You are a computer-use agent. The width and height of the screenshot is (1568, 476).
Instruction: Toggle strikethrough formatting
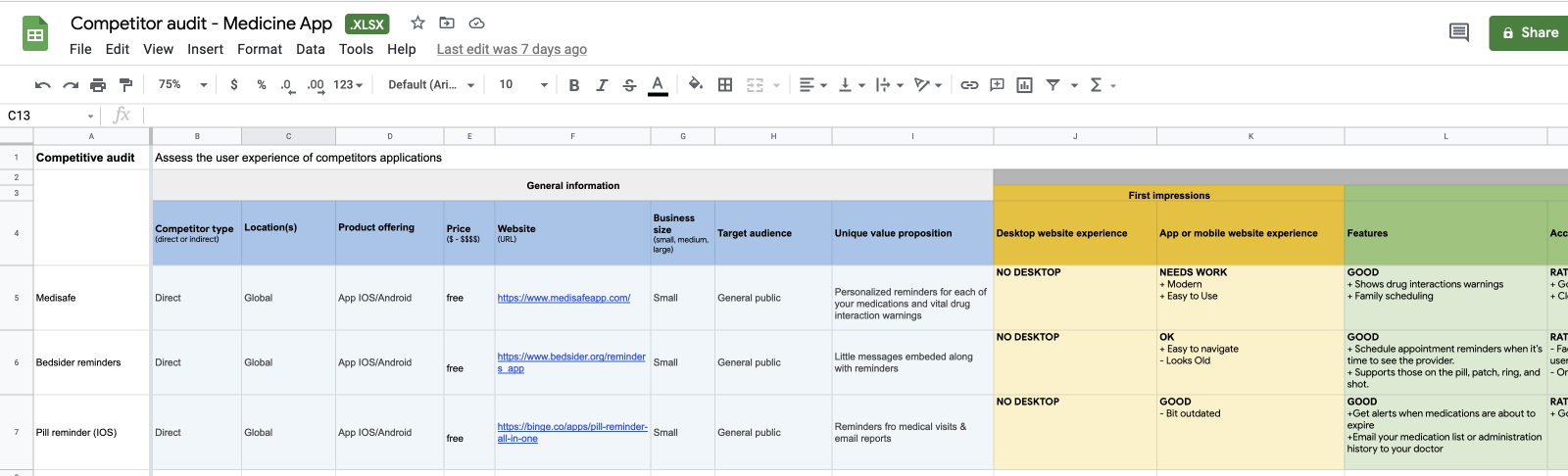point(629,85)
